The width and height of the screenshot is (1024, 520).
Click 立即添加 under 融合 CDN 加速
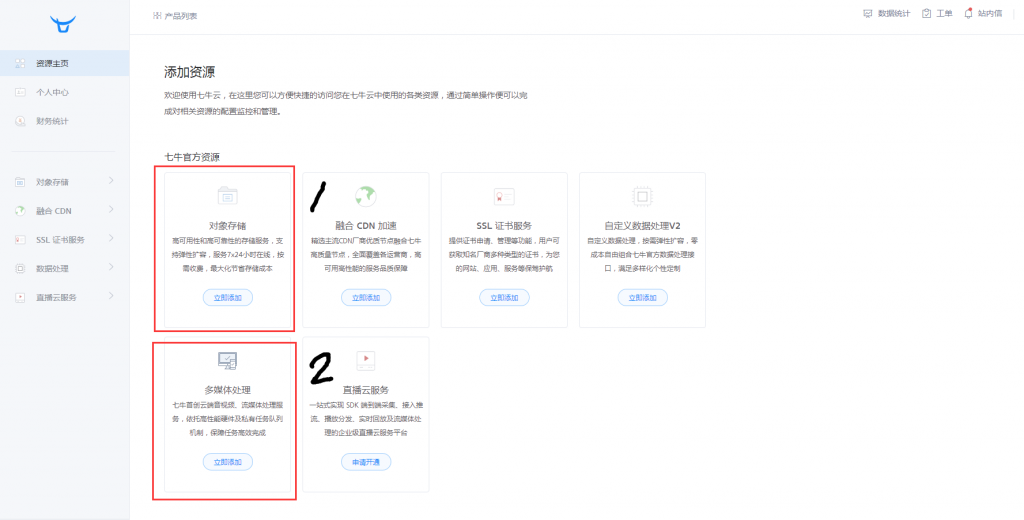(x=366, y=297)
